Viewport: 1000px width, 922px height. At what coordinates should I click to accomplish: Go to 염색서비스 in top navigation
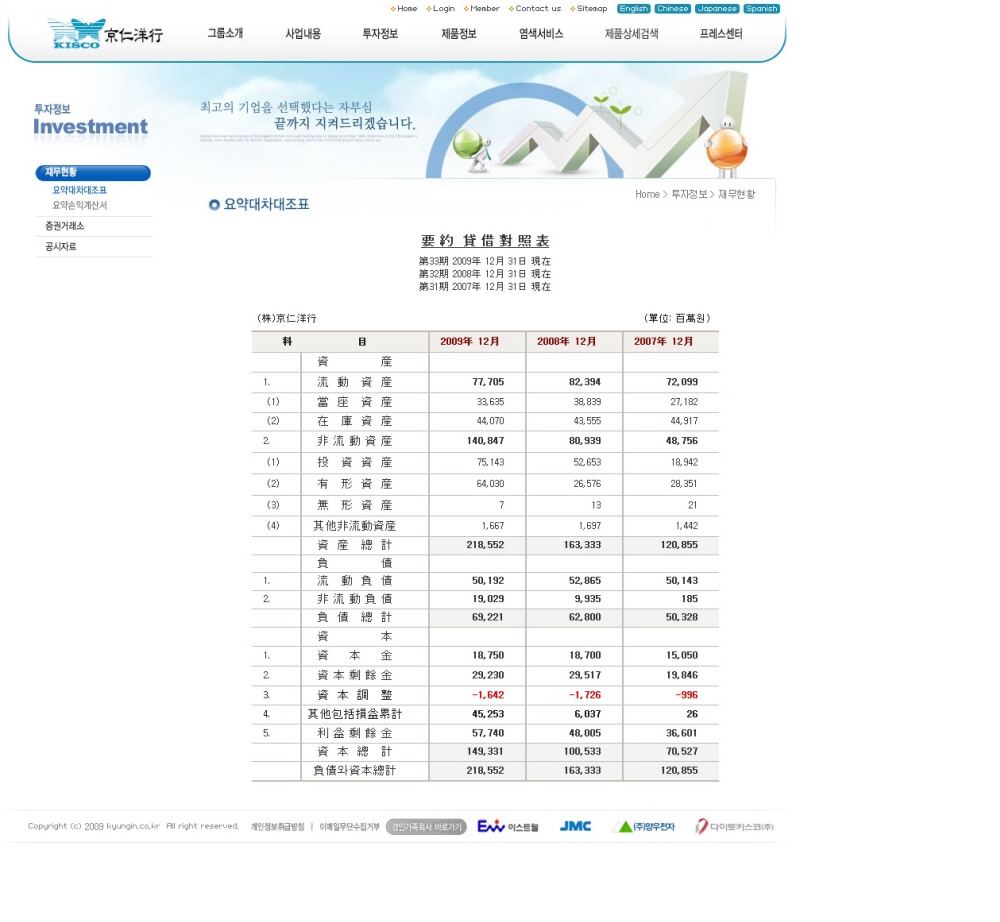541,34
